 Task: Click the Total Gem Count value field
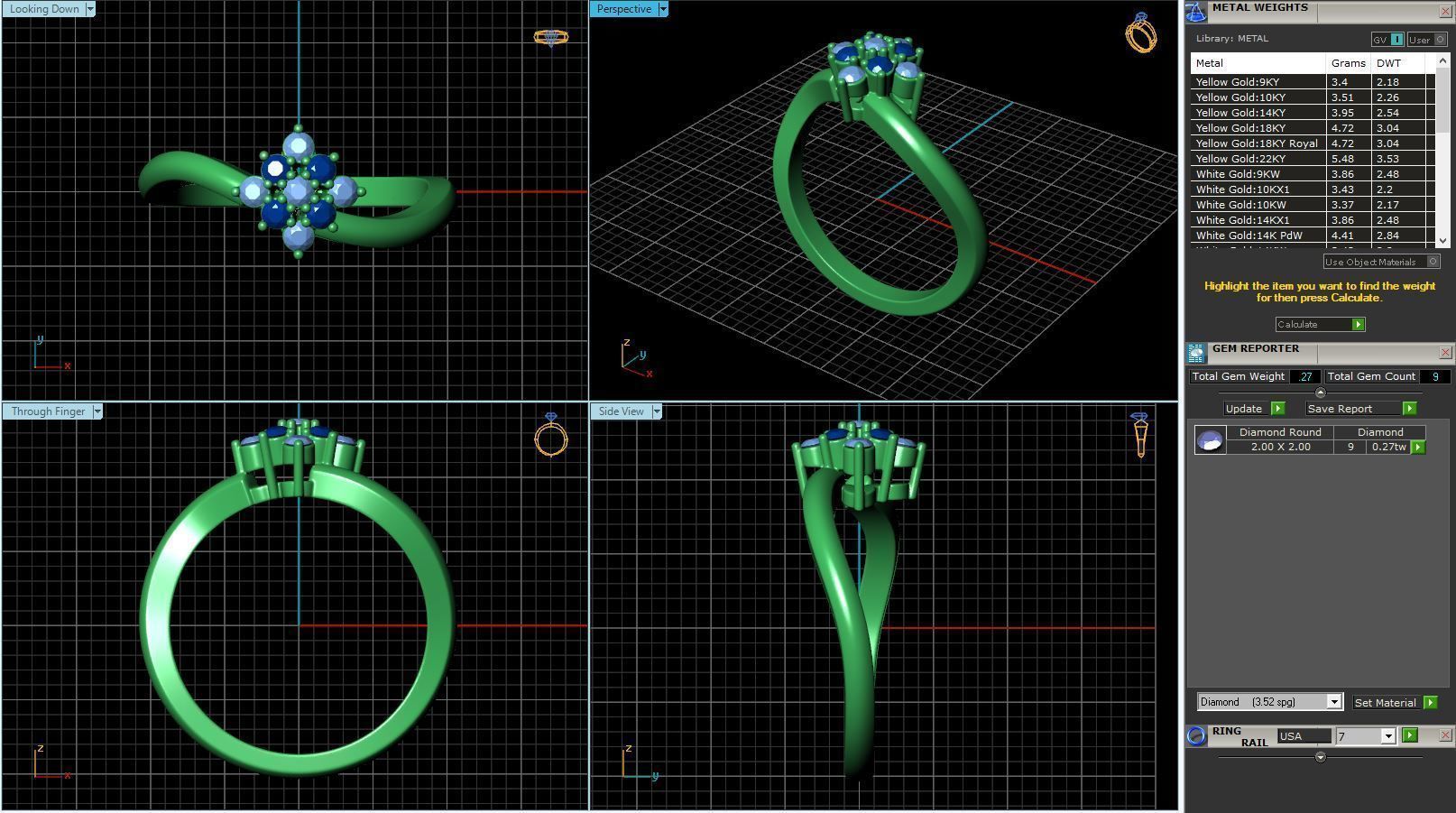1434,376
